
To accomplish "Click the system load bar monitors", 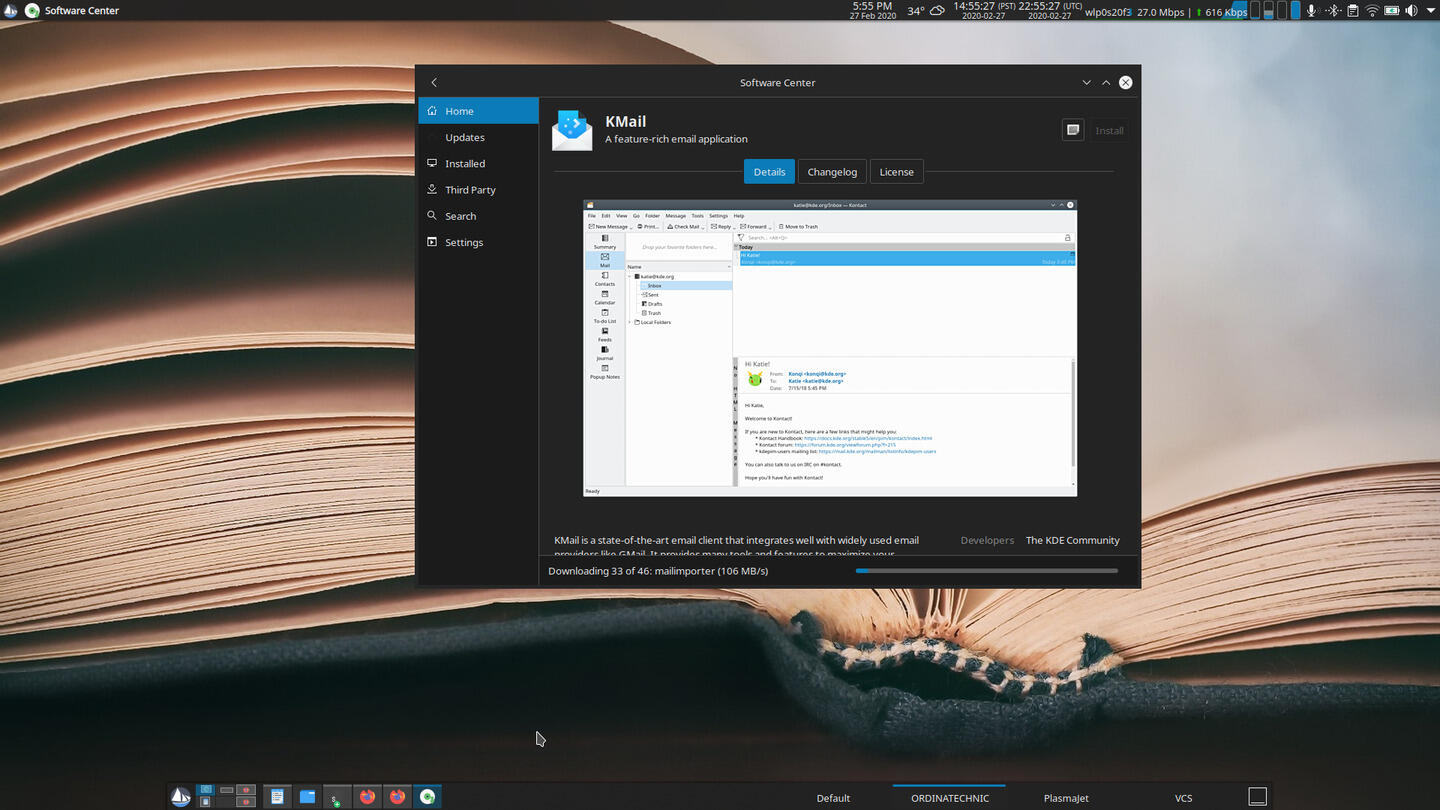I will click(1276, 11).
